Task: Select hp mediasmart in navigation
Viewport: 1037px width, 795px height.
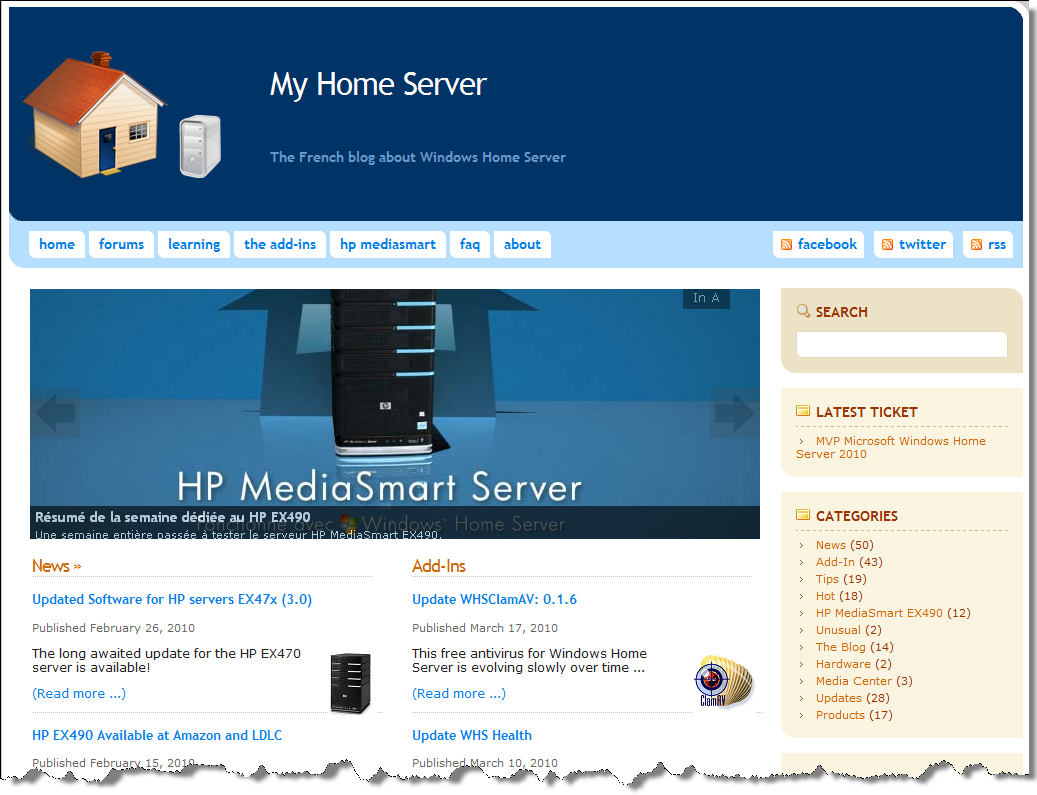Action: (x=388, y=244)
